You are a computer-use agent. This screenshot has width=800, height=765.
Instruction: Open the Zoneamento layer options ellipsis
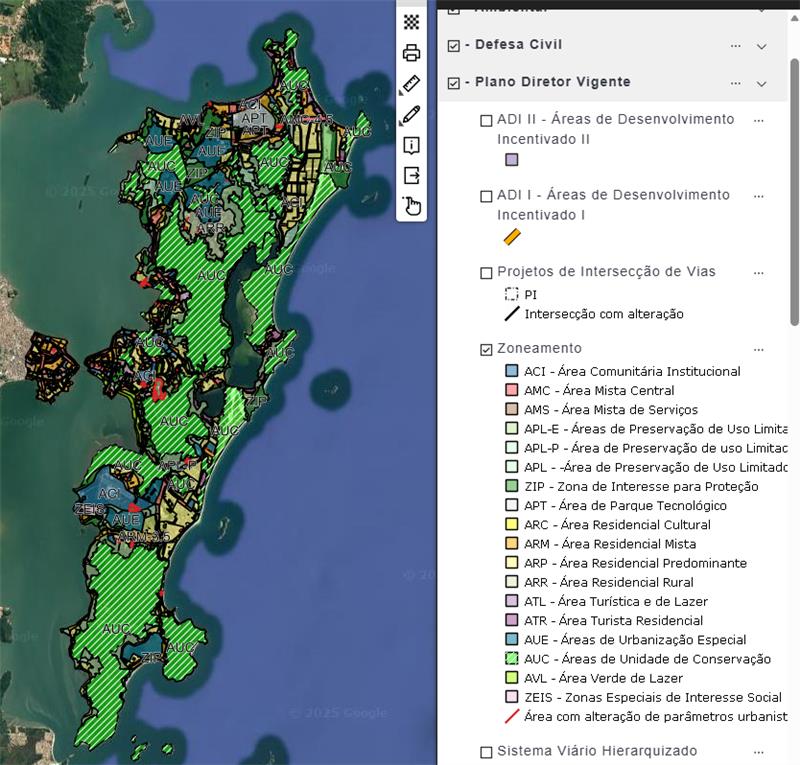click(x=758, y=349)
